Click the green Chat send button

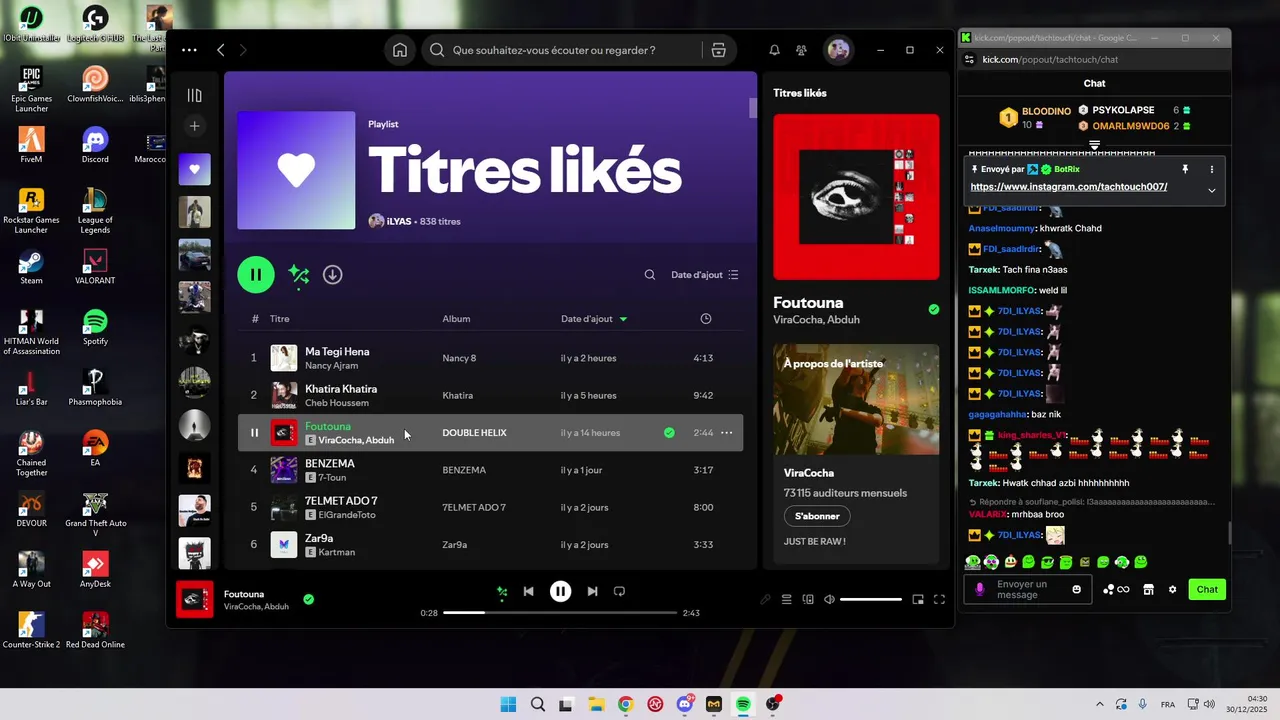click(1207, 590)
